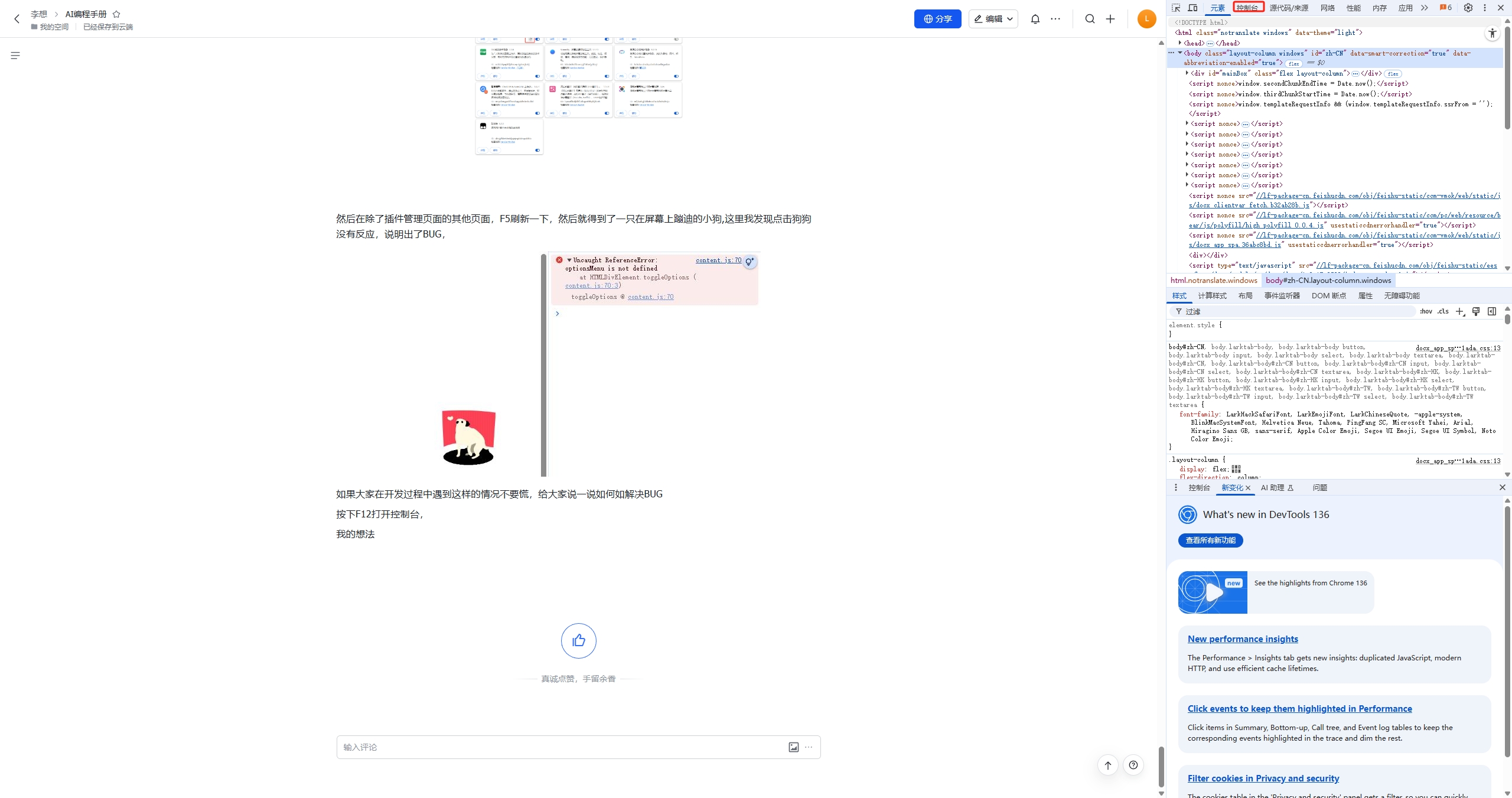Screen dimensions: 1512x798
Task: Open the New performance insights link
Action: (1243, 639)
